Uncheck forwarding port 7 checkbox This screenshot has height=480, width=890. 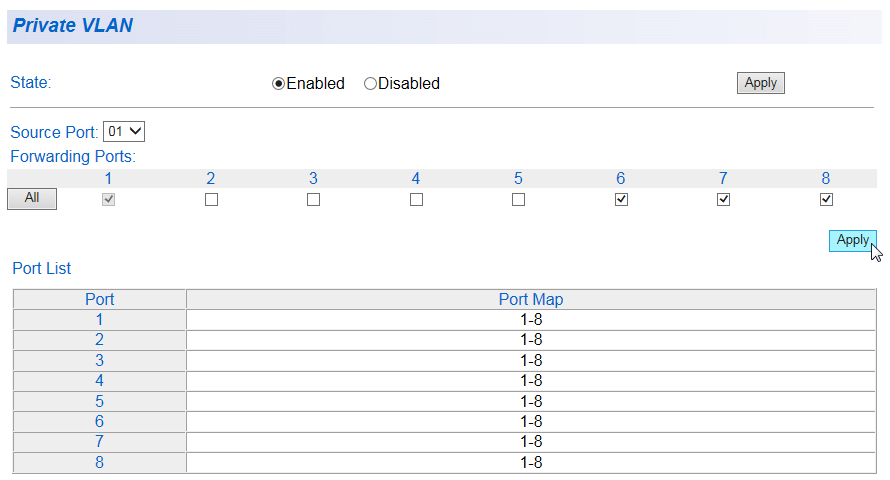723,199
